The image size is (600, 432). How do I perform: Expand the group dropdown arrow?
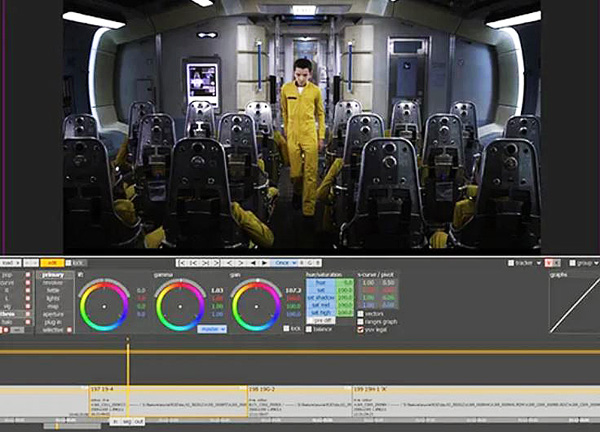pos(597,263)
